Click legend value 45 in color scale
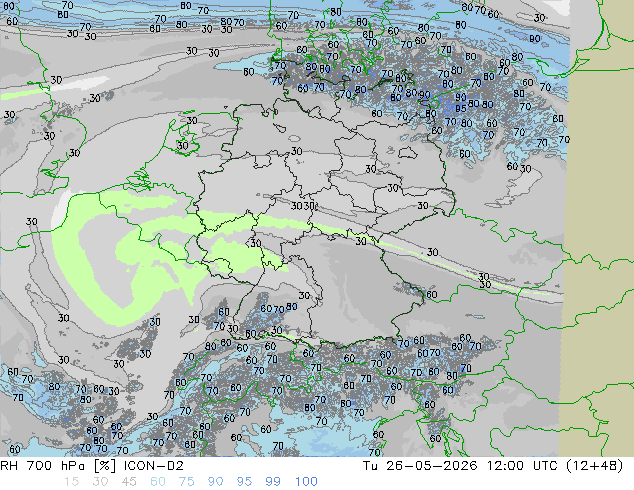This screenshot has width=634, height=490. [129, 482]
